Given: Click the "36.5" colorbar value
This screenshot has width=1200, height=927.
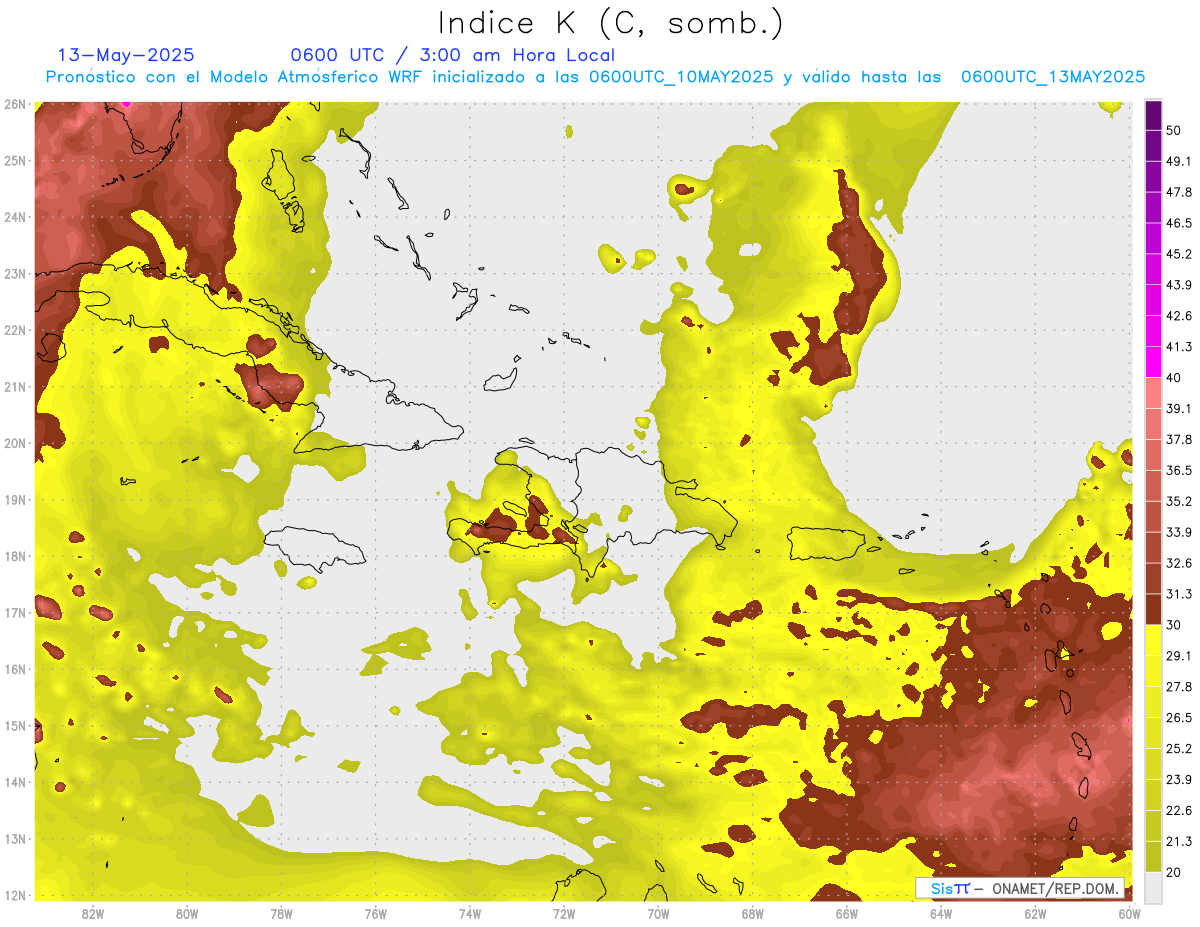Looking at the screenshot, I should pyautogui.click(x=1179, y=470).
